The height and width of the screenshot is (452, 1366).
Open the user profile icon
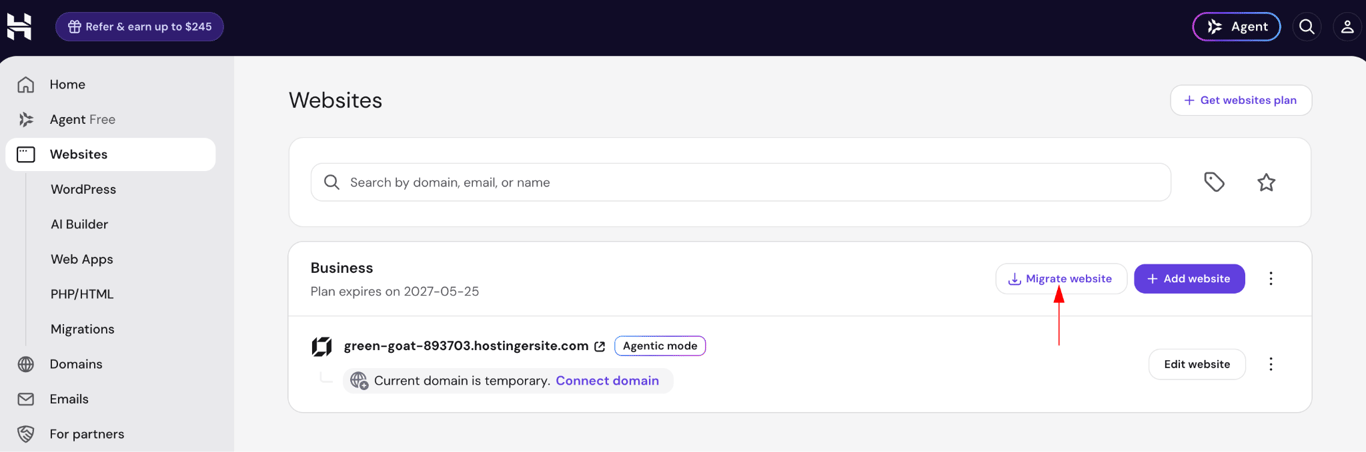click(x=1347, y=27)
